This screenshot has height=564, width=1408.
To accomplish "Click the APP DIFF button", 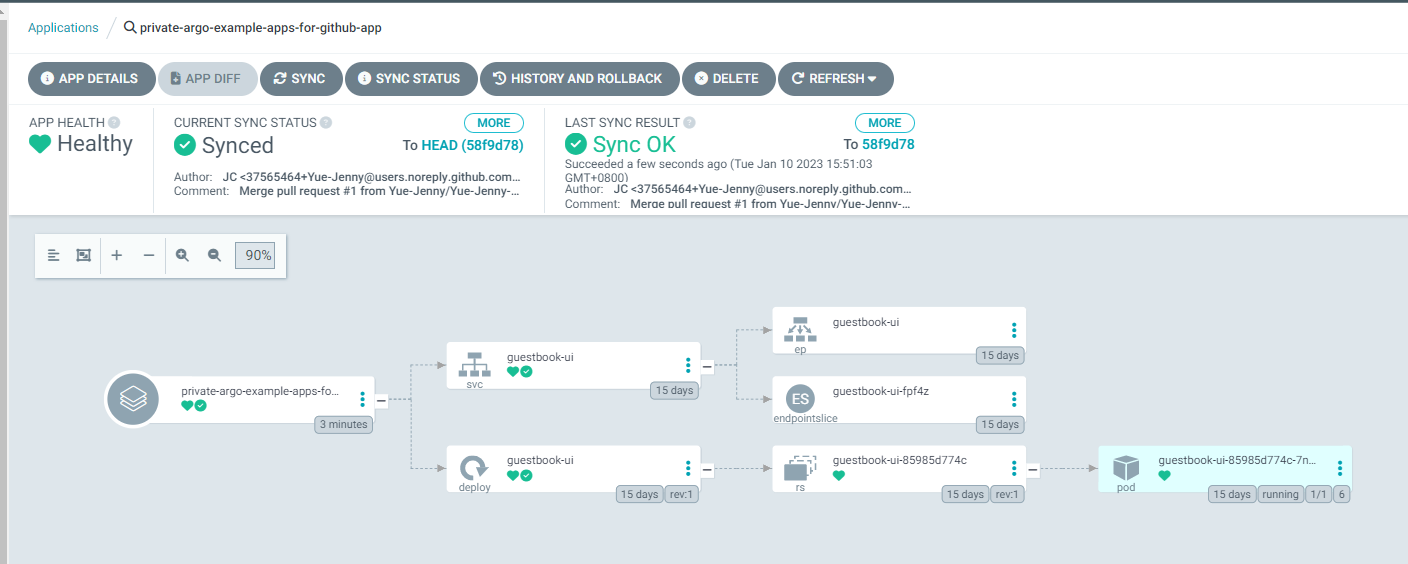I will 207,78.
